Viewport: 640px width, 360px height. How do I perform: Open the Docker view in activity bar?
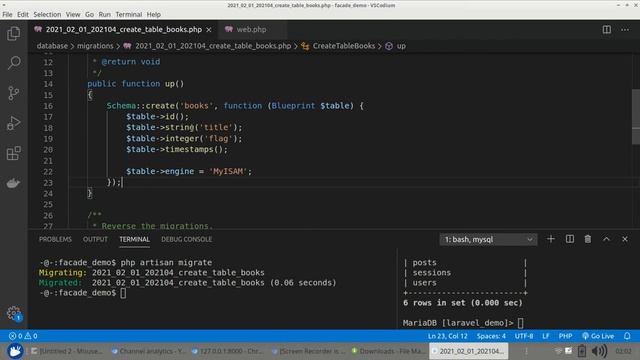tap(13, 183)
